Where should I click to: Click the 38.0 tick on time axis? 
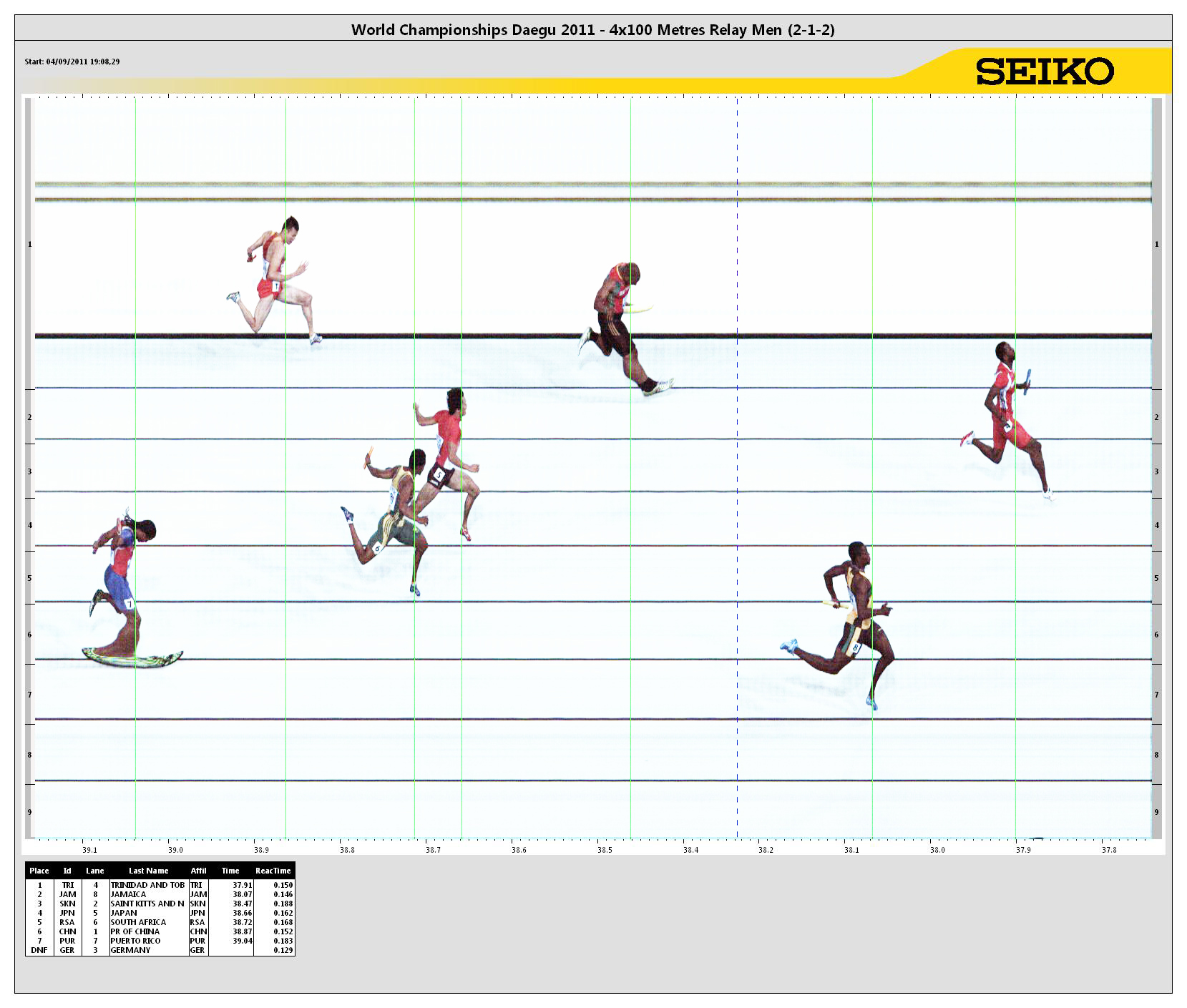pyautogui.click(x=937, y=850)
